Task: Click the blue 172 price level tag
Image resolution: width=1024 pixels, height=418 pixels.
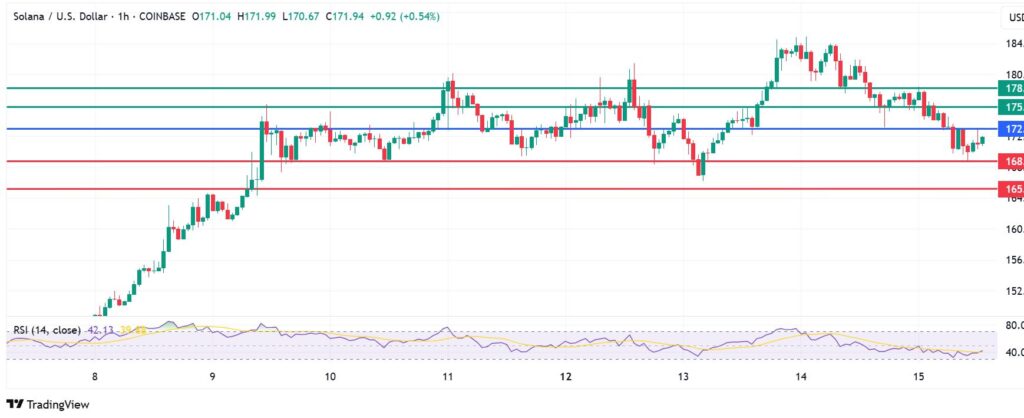Action: pyautogui.click(x=1010, y=129)
